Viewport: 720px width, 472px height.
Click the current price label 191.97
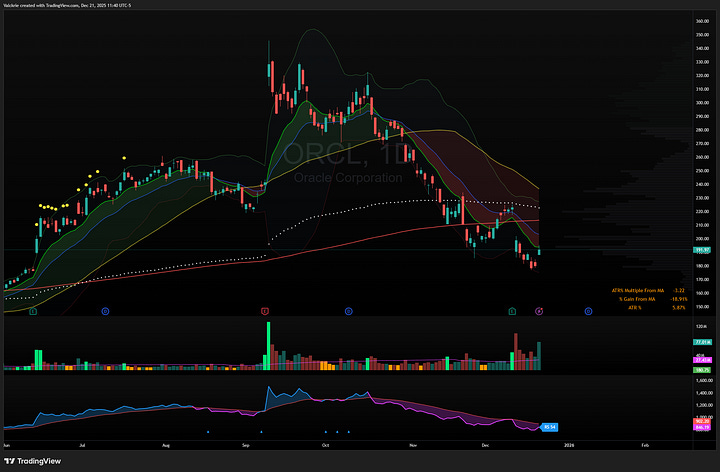pos(703,250)
